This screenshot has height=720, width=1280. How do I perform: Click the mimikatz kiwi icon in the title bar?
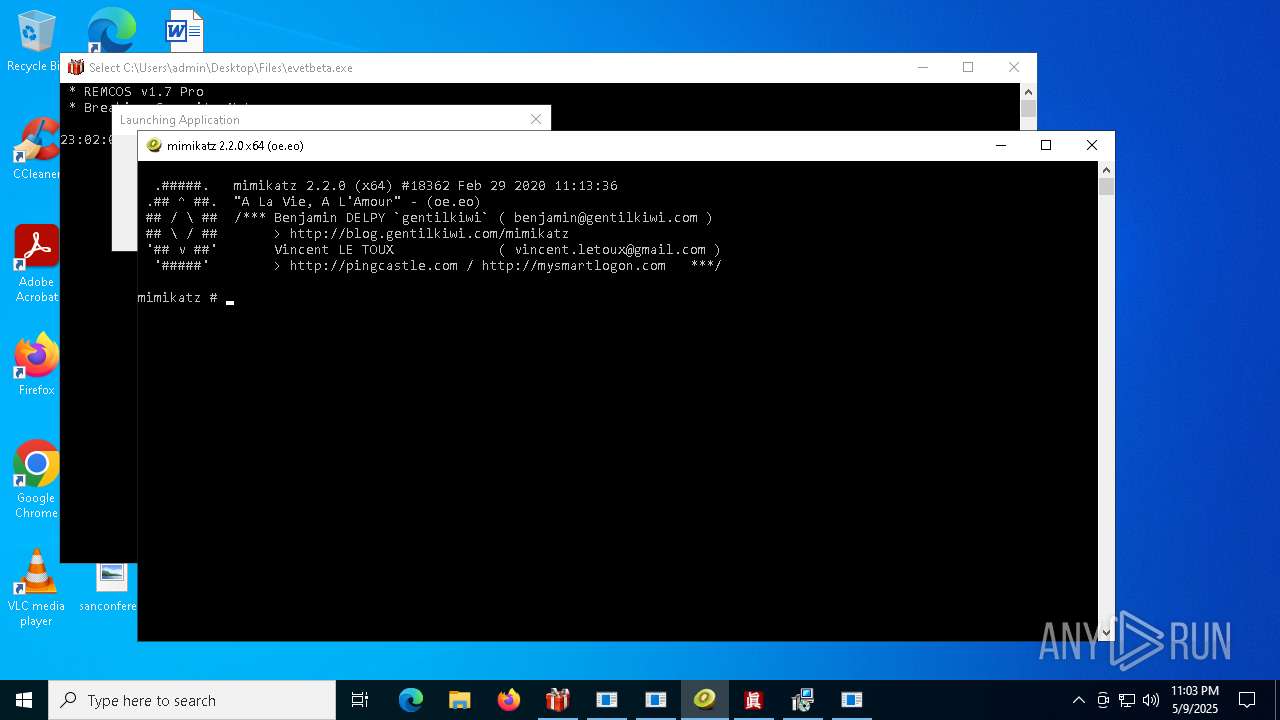coord(154,145)
